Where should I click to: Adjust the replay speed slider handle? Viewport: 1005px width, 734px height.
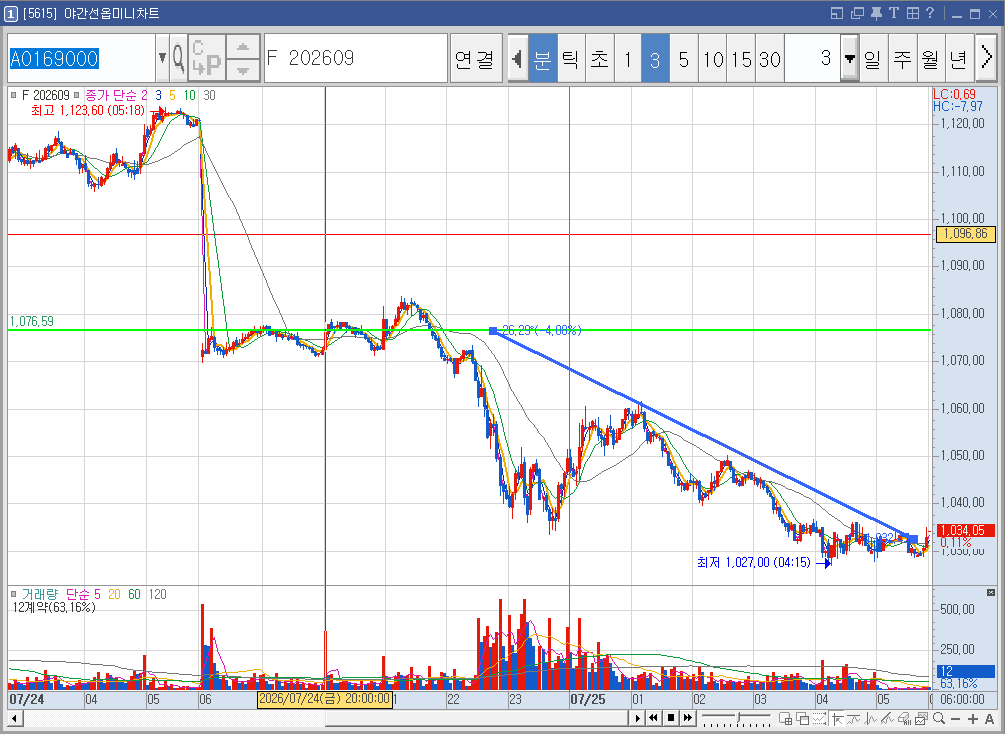pyautogui.click(x=738, y=717)
